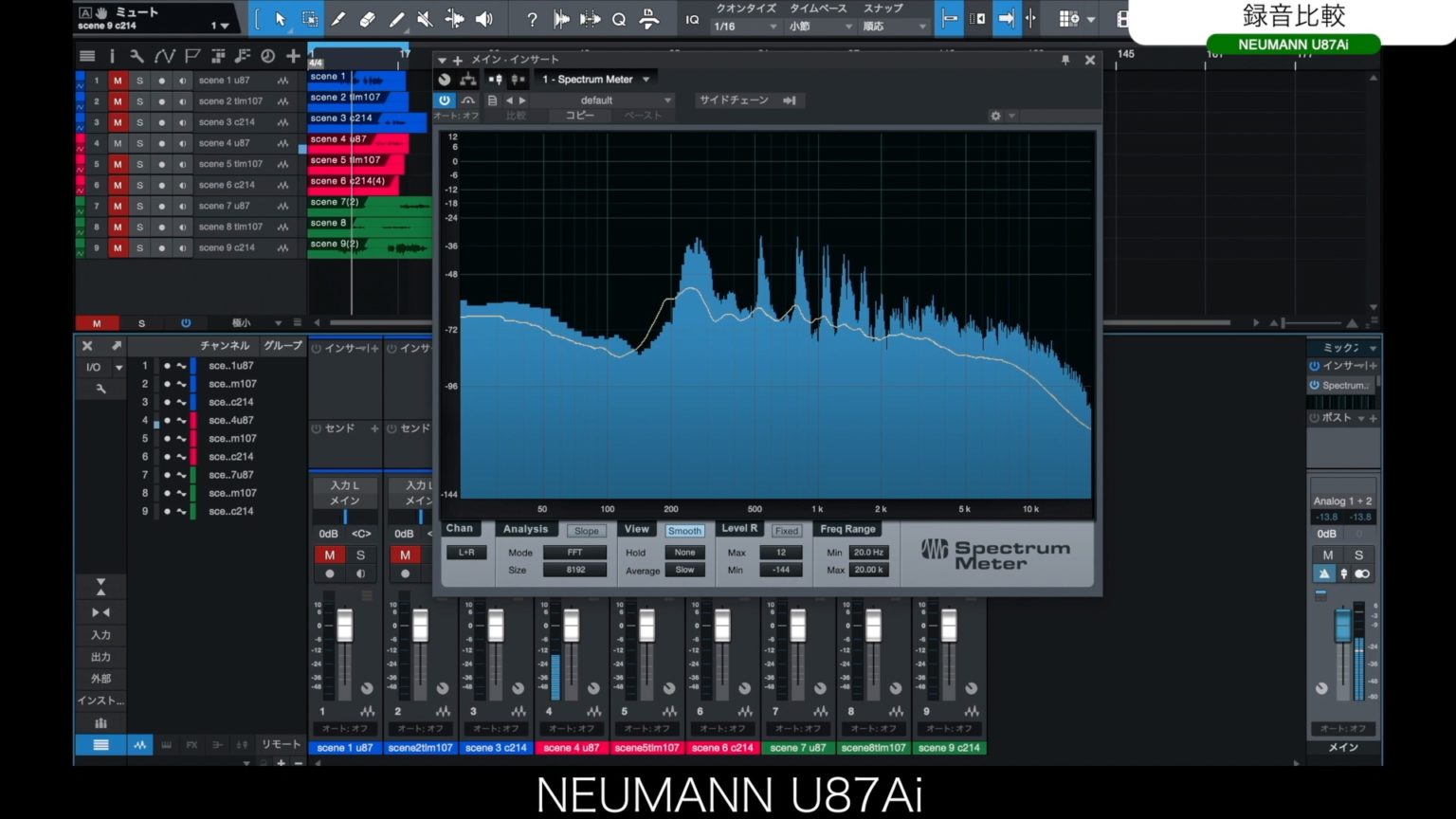Click the コピー button in the insert header

(579, 116)
